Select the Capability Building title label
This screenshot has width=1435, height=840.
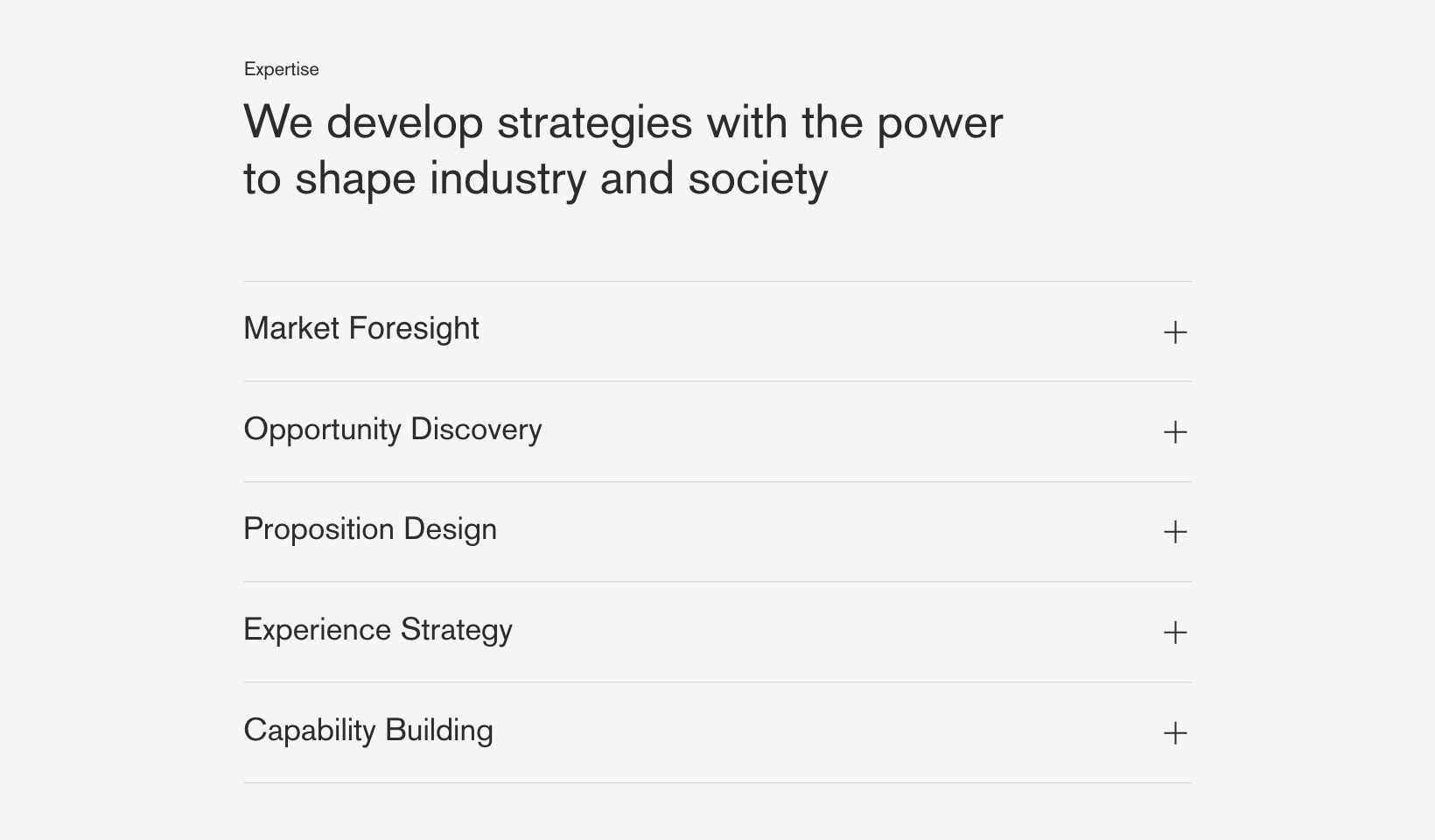point(368,731)
